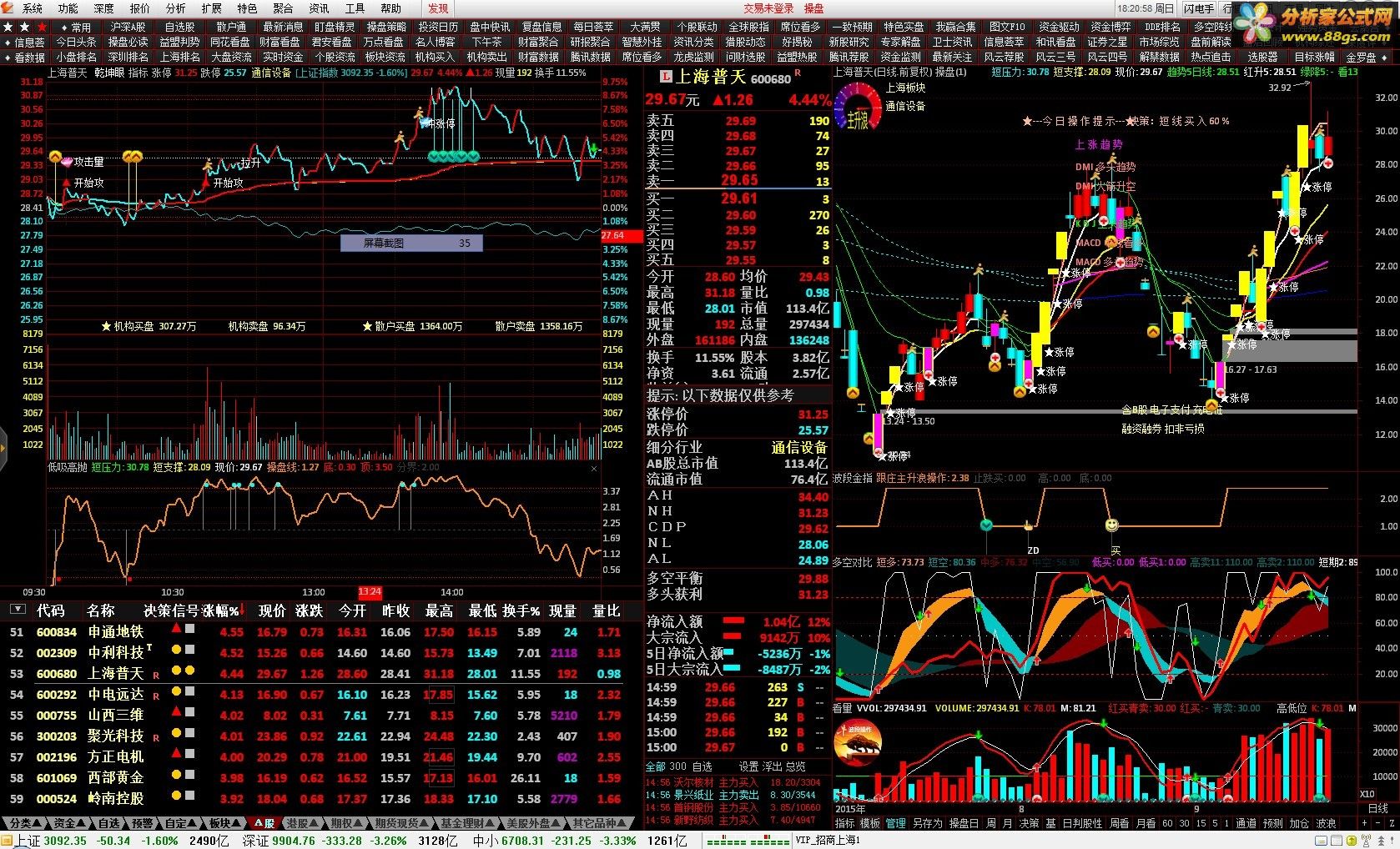This screenshot has width=1400, height=849.
Task: Click the stock code 600292 cell
Action: [x=57, y=694]
